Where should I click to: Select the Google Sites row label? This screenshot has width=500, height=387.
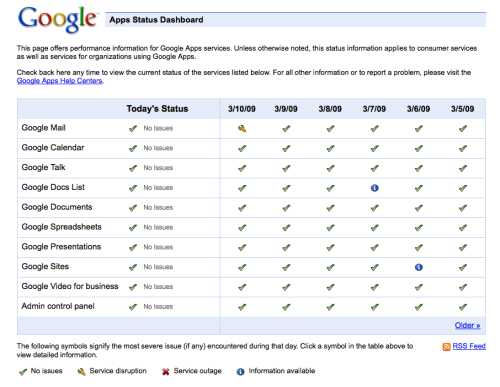coord(45,267)
